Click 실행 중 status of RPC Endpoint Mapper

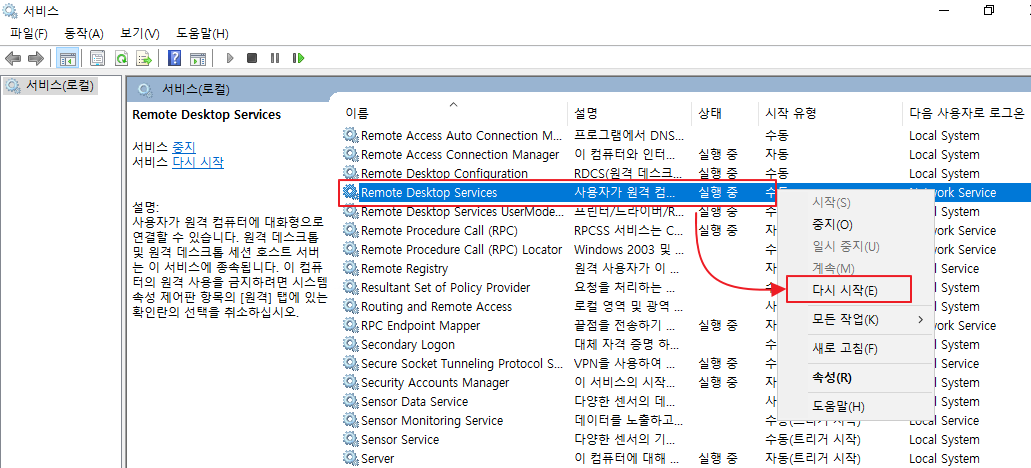pyautogui.click(x=717, y=325)
